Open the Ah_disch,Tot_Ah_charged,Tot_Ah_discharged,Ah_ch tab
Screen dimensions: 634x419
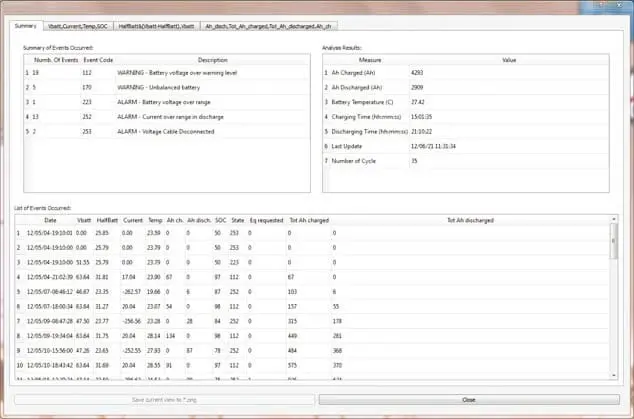(x=268, y=26)
